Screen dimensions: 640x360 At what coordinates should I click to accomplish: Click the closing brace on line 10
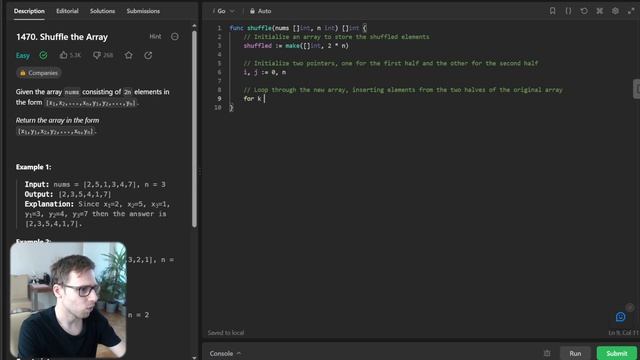(x=231, y=108)
